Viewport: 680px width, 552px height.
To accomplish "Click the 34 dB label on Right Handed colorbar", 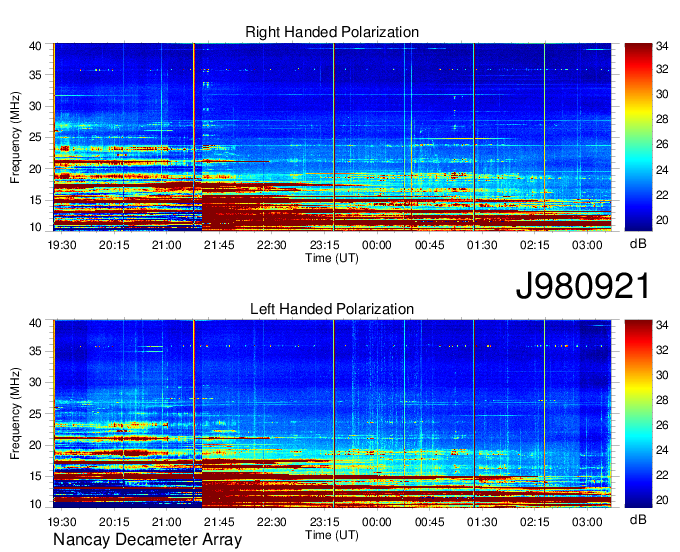I will pos(662,46).
